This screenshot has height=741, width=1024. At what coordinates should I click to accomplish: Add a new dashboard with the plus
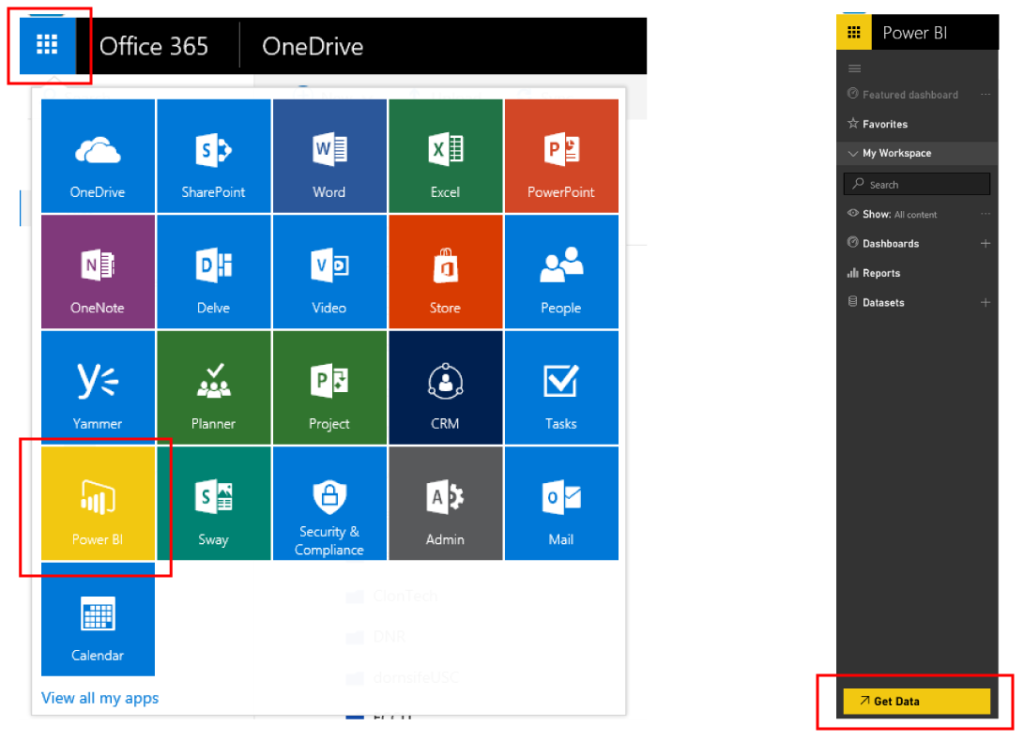pyautogui.click(x=985, y=244)
